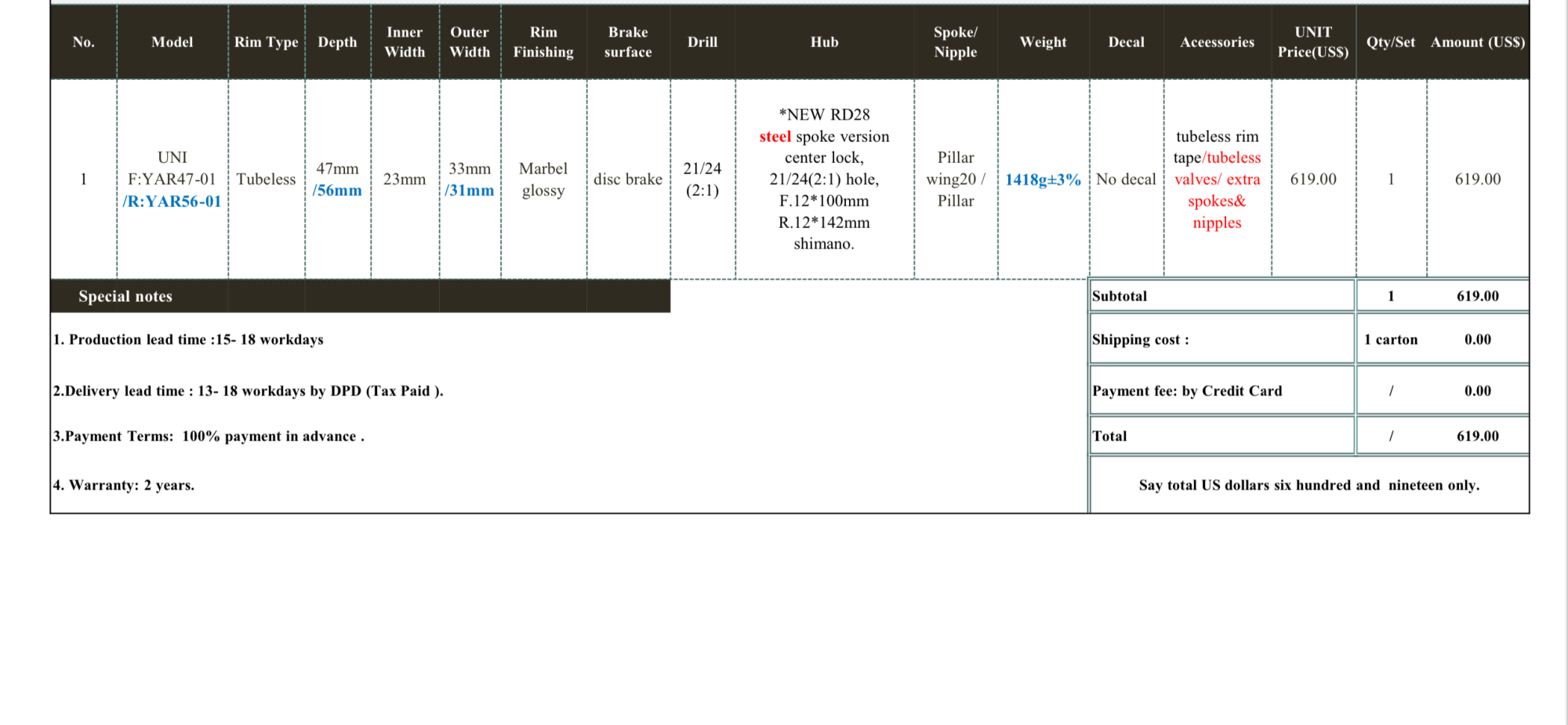The height and width of the screenshot is (725, 1568).
Task: Click the Total label cell
Action: [x=1109, y=436]
